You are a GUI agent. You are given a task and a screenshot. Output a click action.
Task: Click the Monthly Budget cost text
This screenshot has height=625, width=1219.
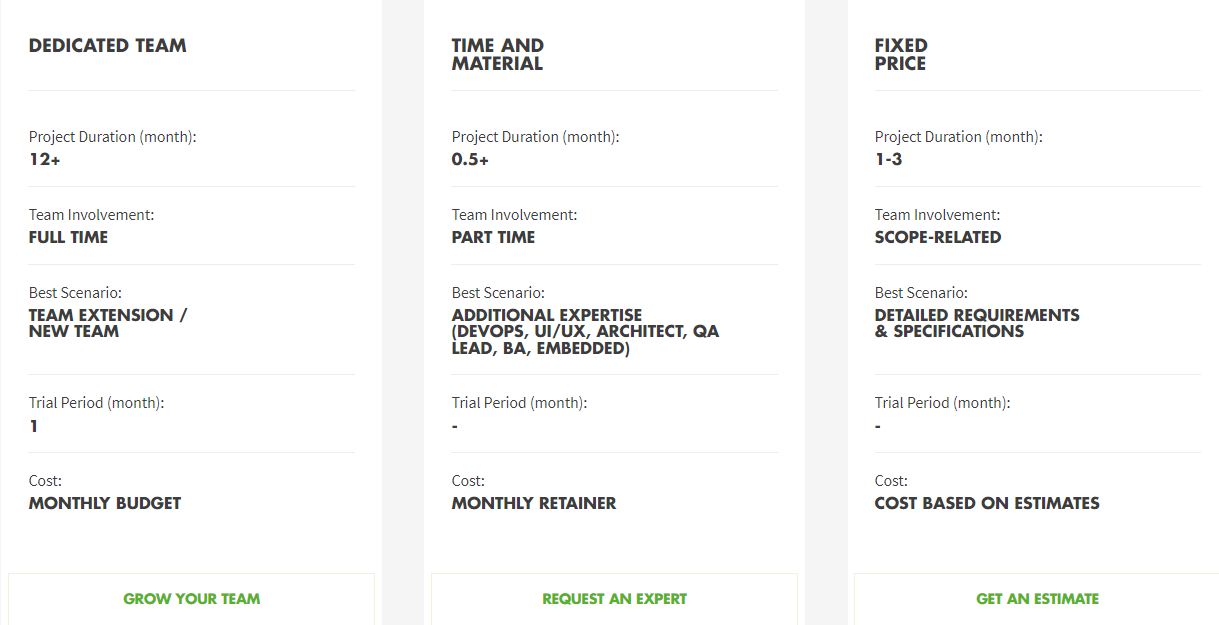105,504
